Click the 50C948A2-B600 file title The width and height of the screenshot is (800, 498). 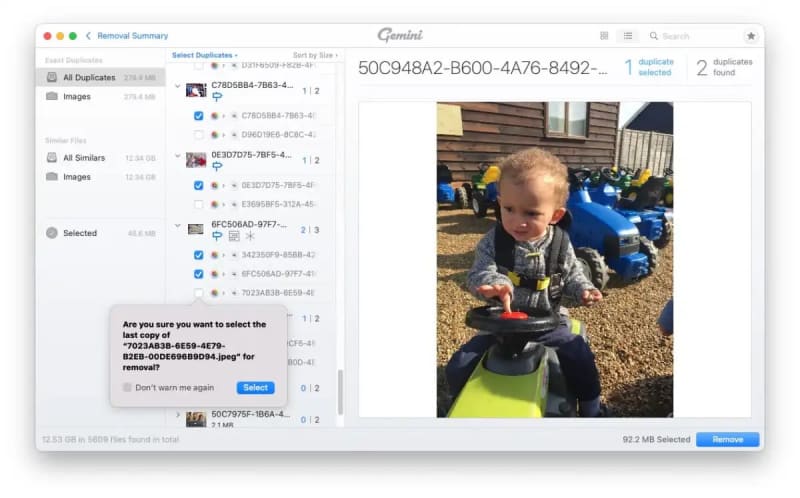483,68
